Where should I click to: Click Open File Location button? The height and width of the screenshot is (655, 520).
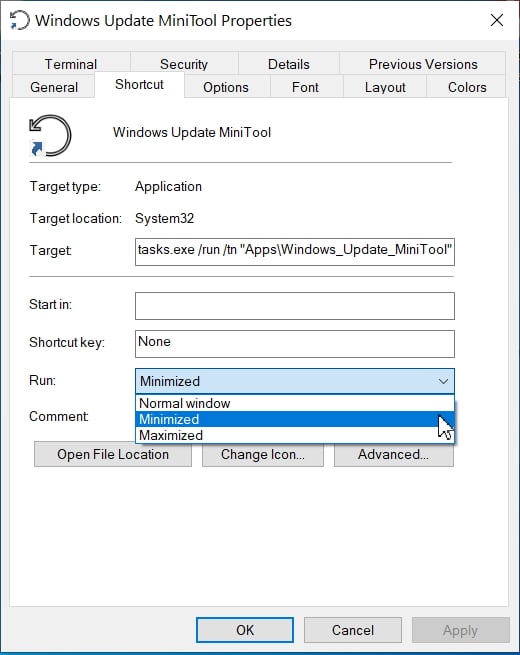click(113, 454)
